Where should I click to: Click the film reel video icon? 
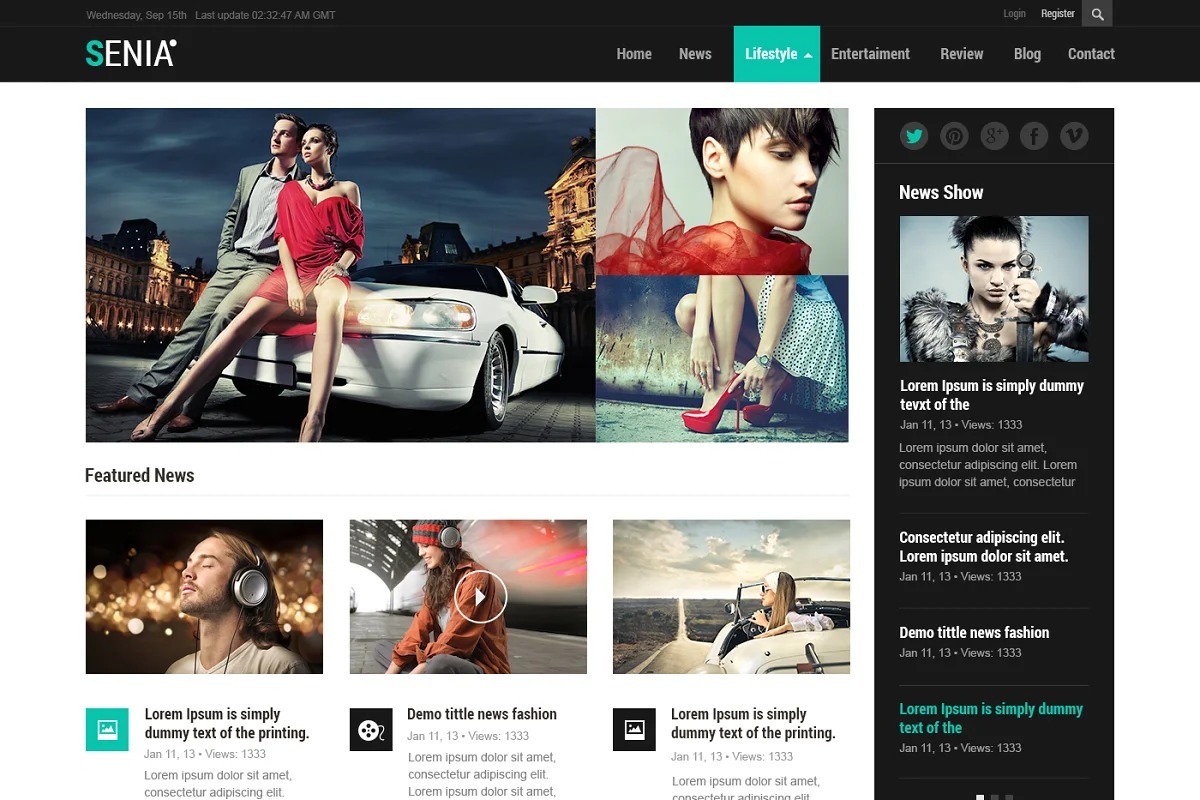(371, 729)
